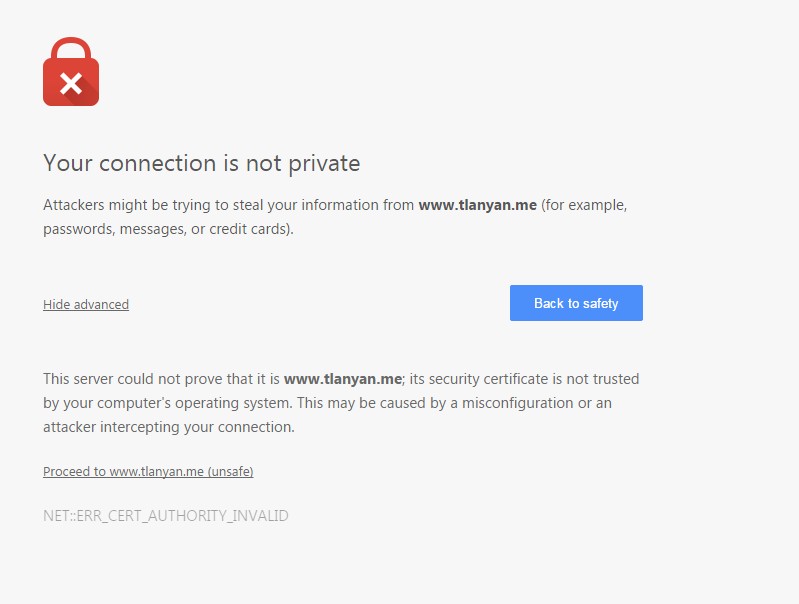Screen dimensions: 799x604
Task: Click the NET::ERR_CERT_AUTHORITY_INVALID error code
Action: tap(166, 516)
